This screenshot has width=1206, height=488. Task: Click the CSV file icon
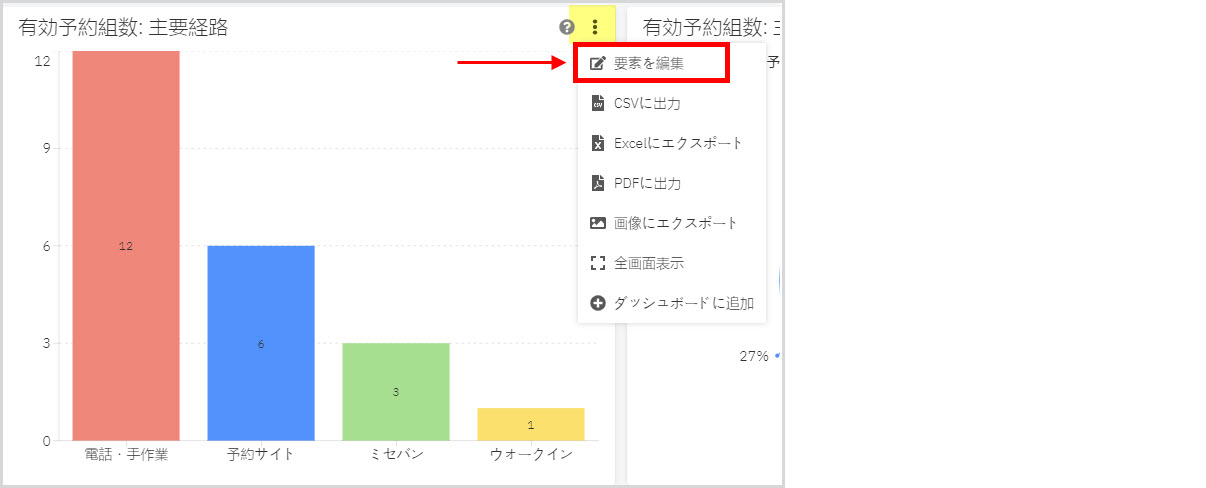coord(598,103)
